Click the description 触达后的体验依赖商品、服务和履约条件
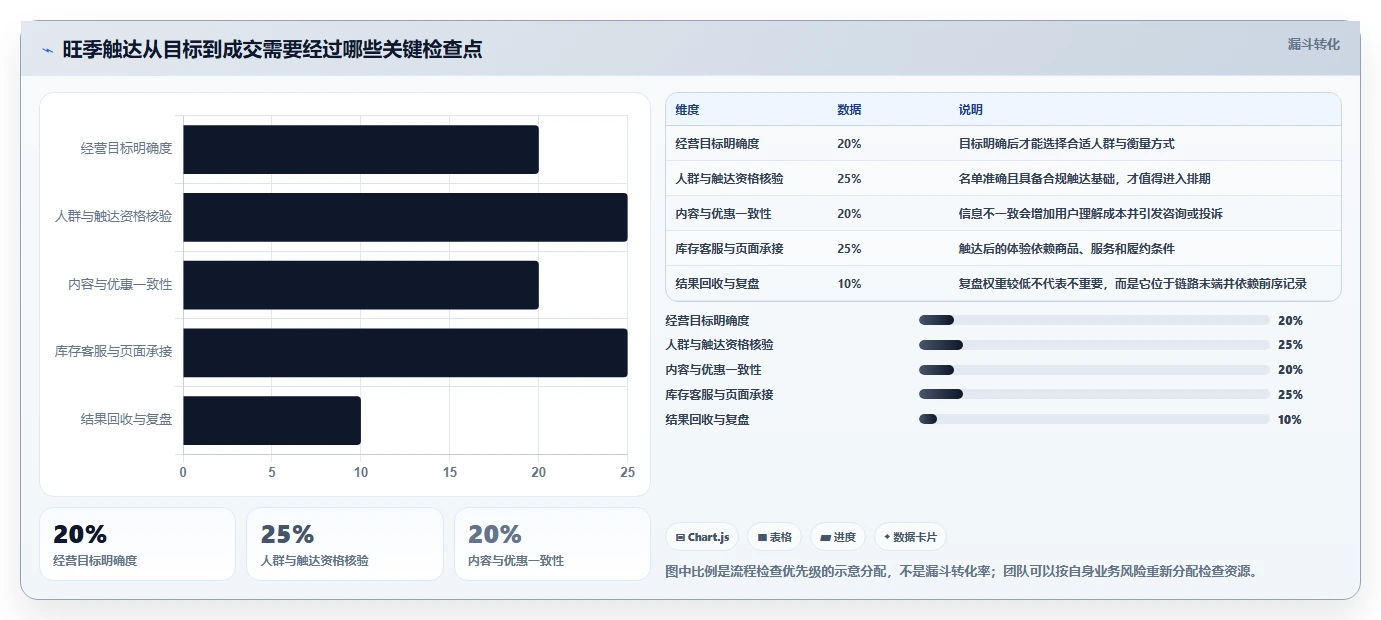Viewport: 1381px width, 620px height. (x=1066, y=249)
